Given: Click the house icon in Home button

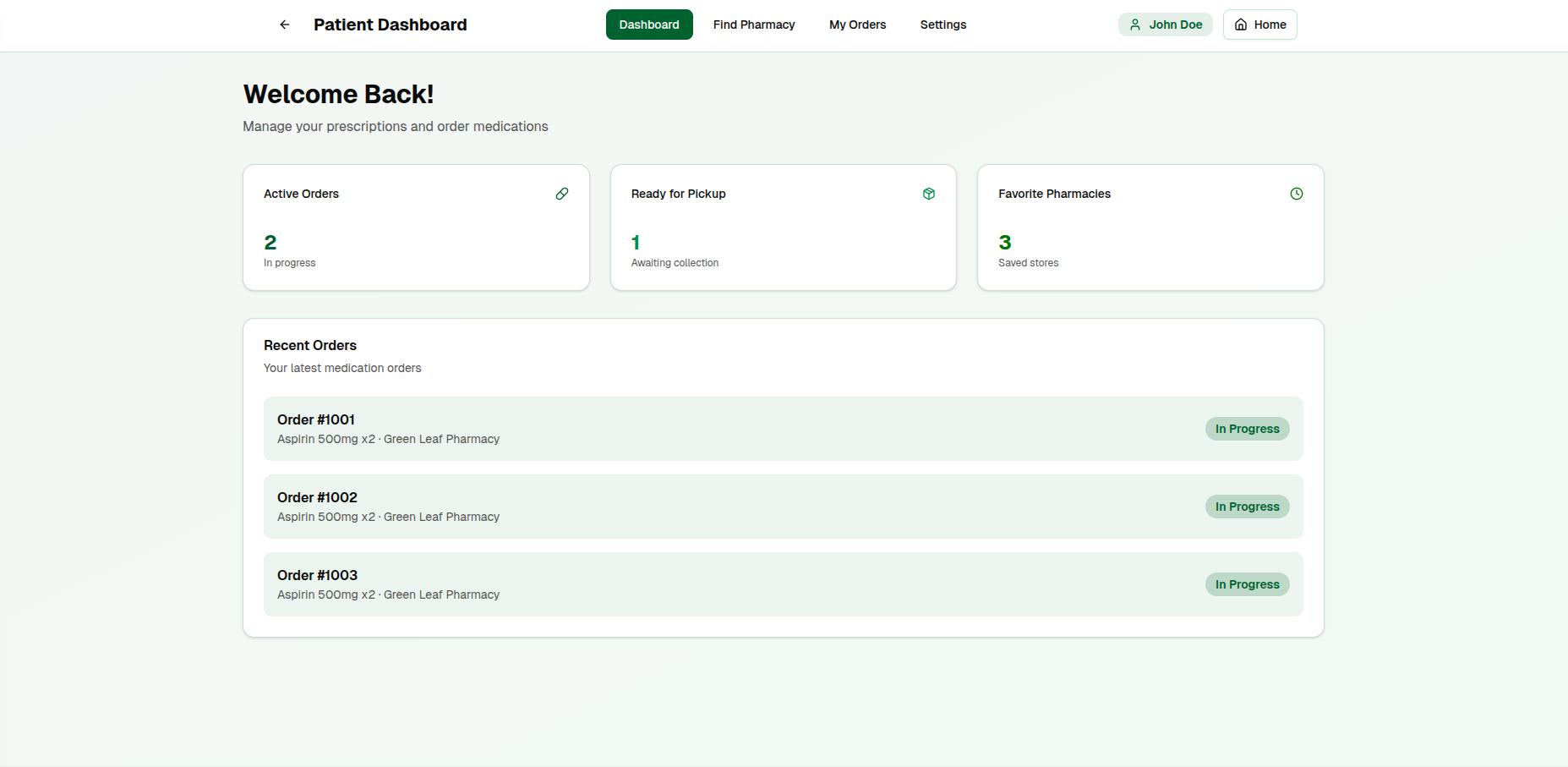Looking at the screenshot, I should pyautogui.click(x=1240, y=25).
